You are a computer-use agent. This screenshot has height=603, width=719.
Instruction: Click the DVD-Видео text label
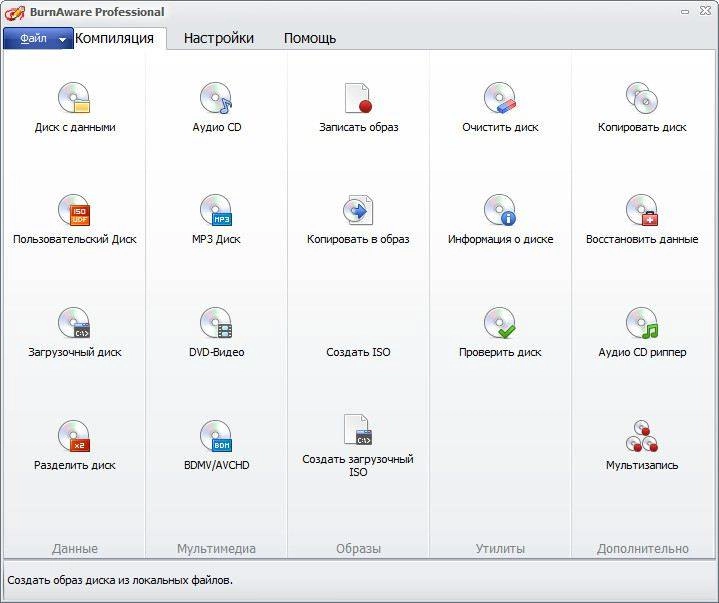pos(216,352)
